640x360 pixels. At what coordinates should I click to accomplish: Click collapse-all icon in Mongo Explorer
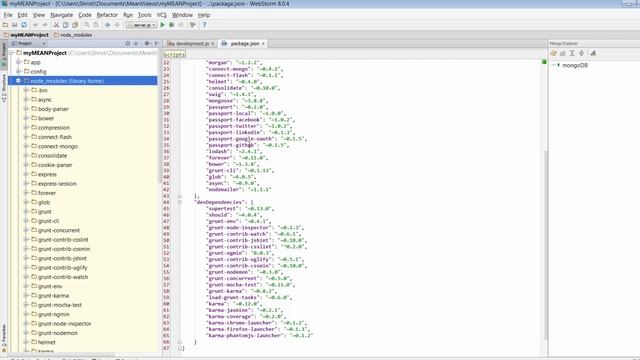(x=582, y=53)
